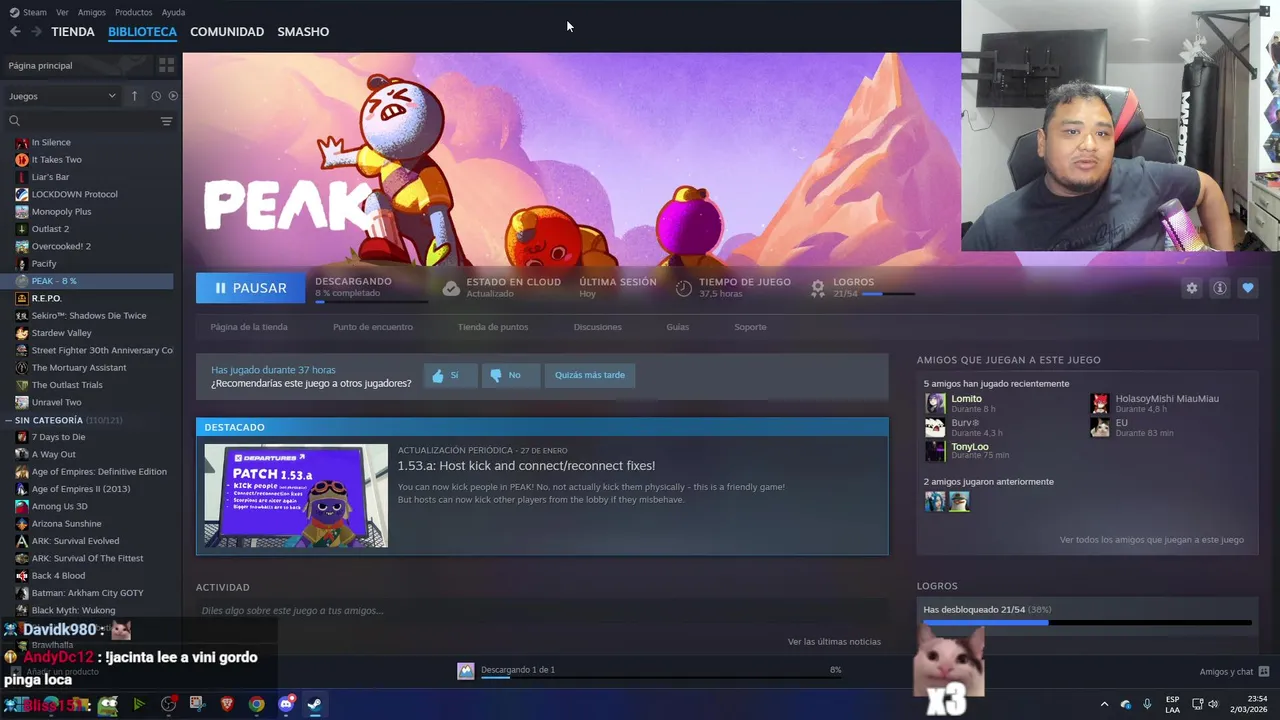
Task: Open Brave browser from taskbar
Action: [x=227, y=704]
